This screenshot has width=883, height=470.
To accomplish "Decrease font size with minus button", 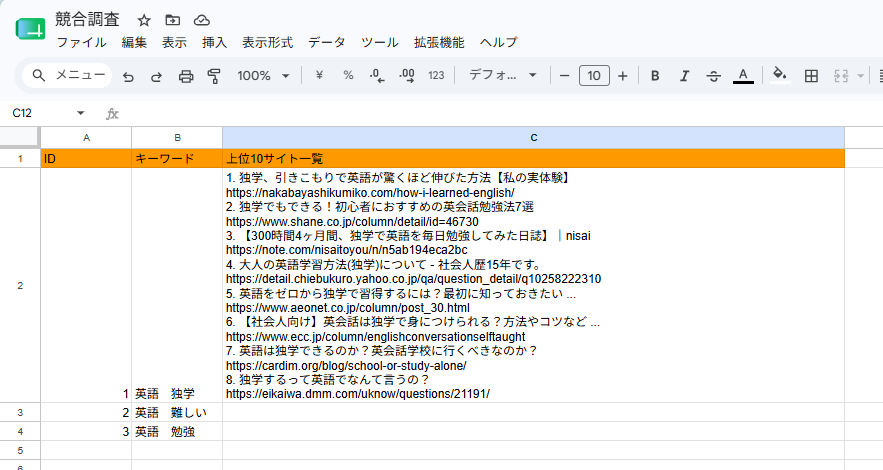I will point(564,75).
